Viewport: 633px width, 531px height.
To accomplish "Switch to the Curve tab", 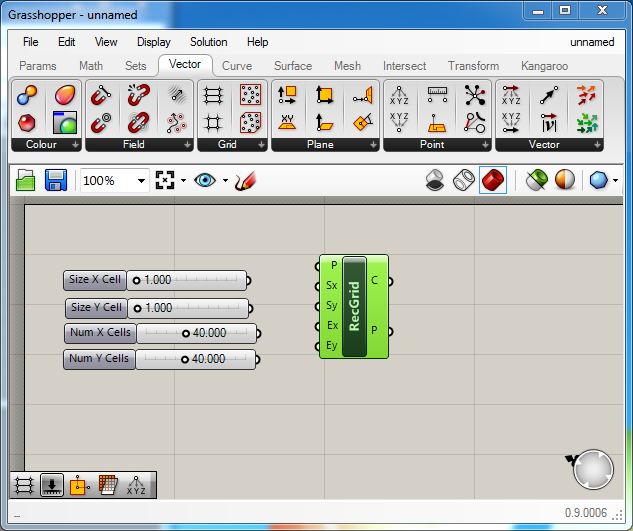I will [237, 66].
